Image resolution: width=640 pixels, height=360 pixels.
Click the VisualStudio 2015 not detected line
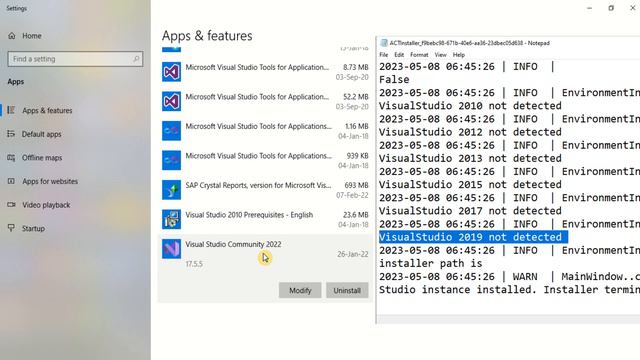[x=470, y=184]
